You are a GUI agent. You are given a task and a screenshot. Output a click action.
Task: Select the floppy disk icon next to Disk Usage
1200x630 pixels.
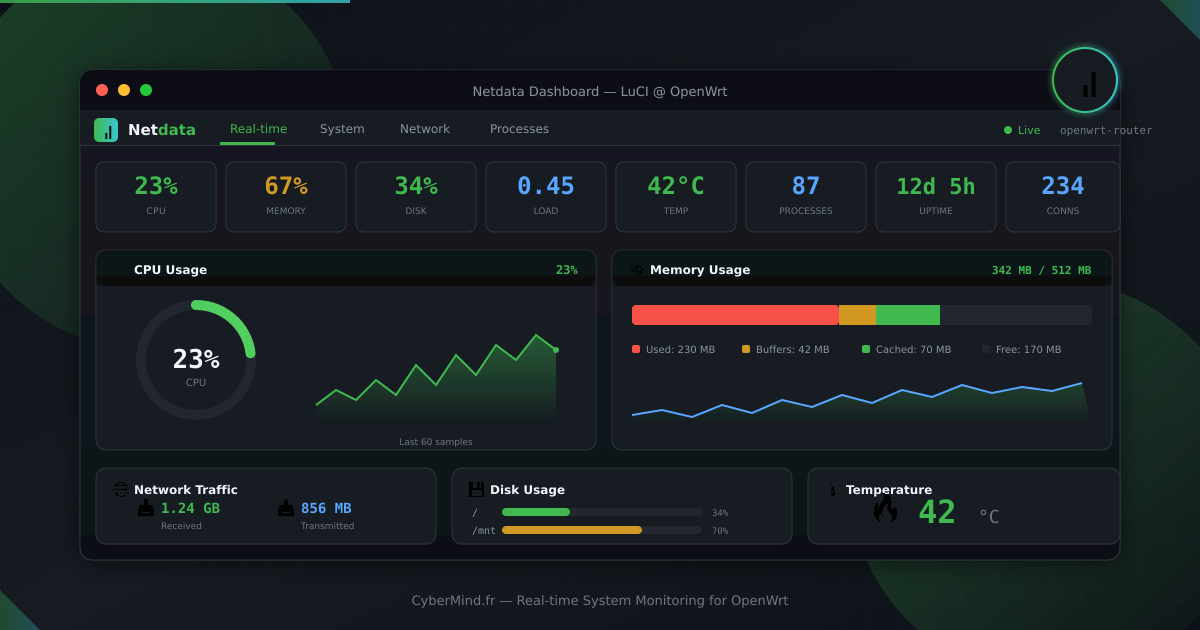(x=475, y=489)
